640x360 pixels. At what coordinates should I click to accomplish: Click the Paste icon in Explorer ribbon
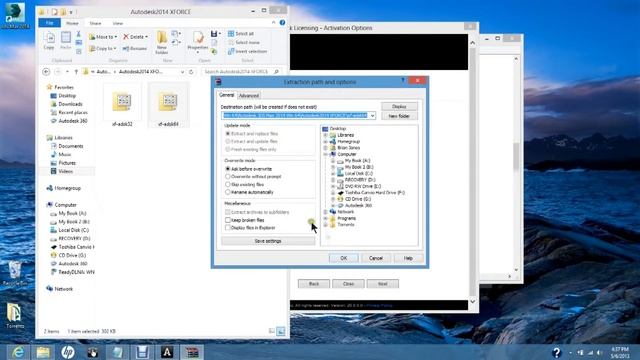point(66,41)
